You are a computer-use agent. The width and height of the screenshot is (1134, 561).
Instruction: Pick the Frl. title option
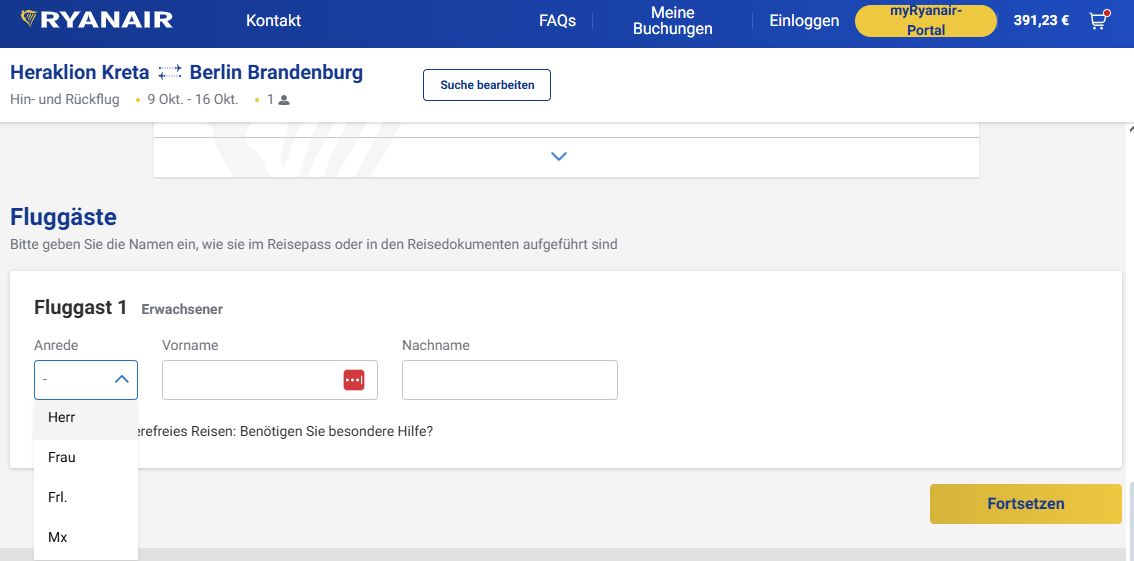(x=58, y=497)
